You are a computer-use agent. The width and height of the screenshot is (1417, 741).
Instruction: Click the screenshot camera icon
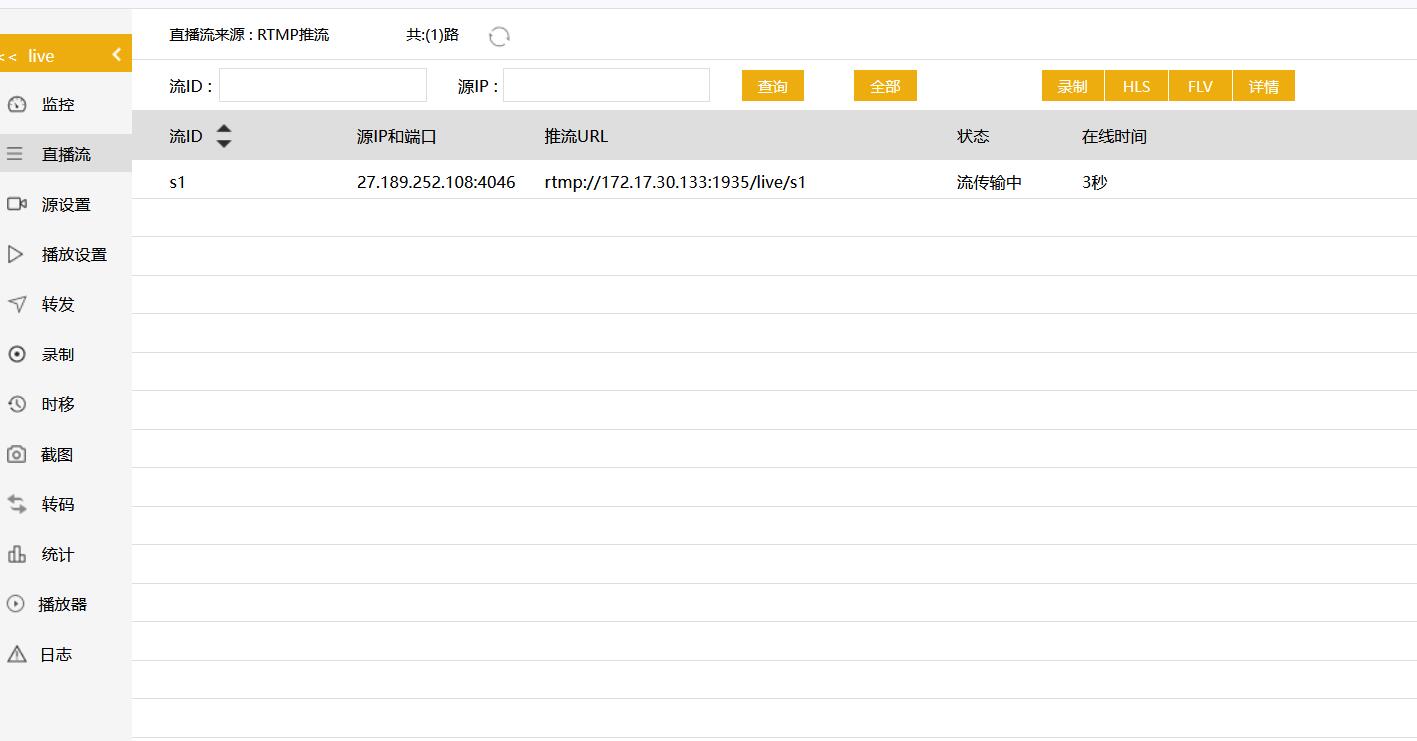click(x=16, y=454)
